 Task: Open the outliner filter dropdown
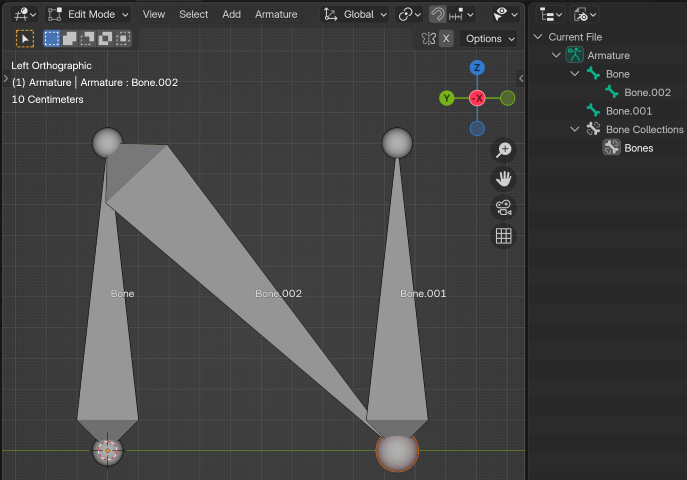584,15
